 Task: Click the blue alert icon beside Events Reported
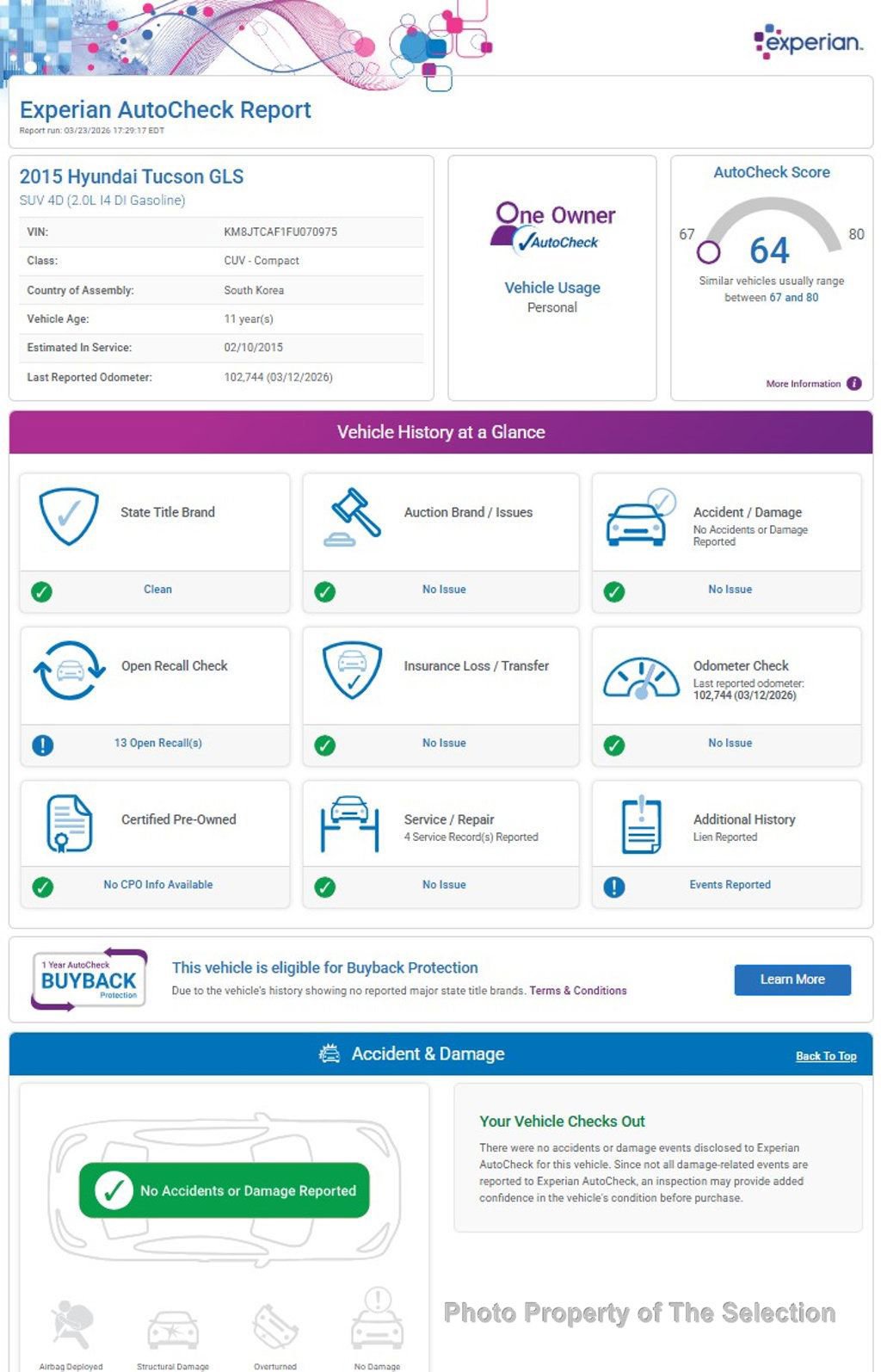613,887
